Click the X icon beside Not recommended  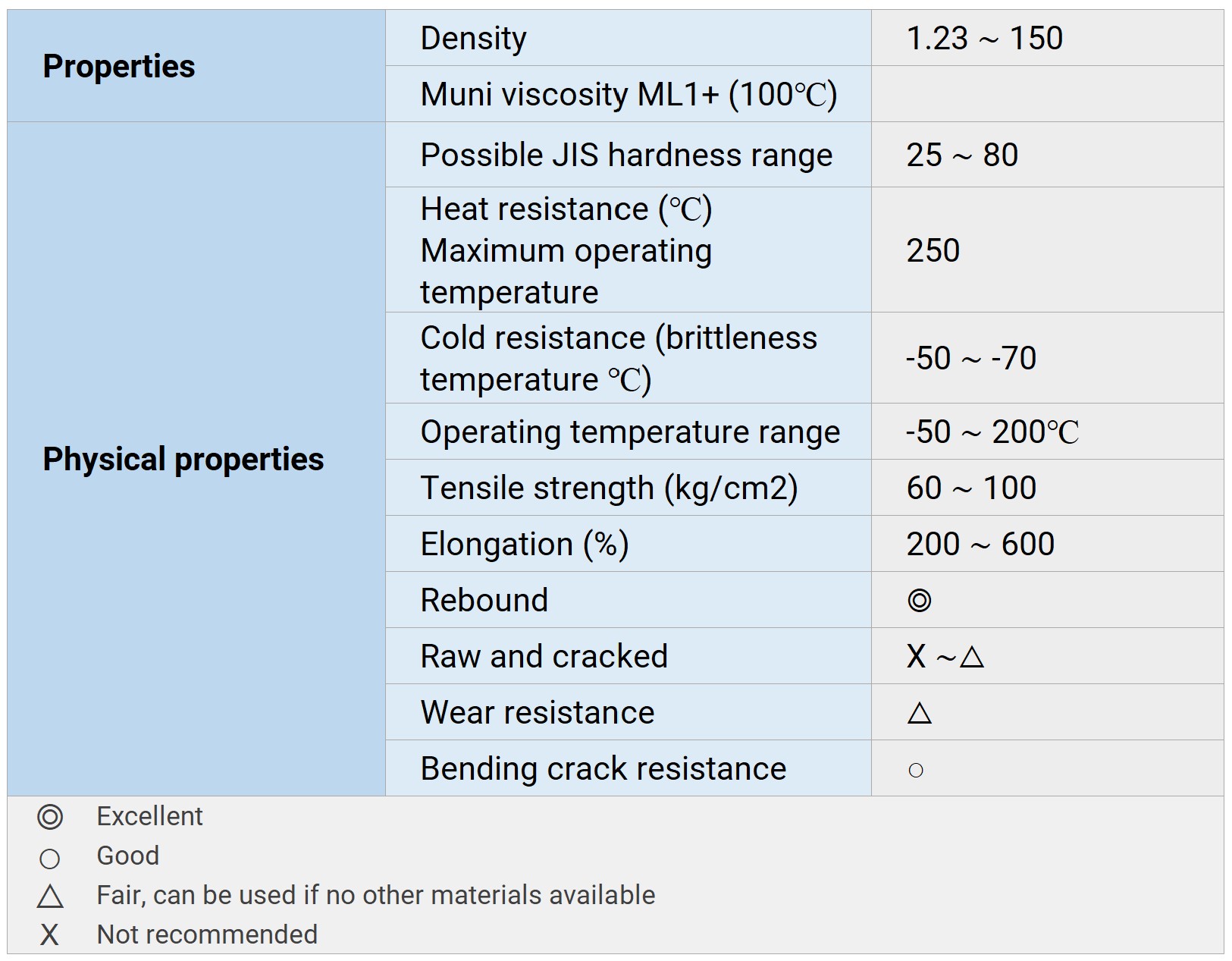49,935
